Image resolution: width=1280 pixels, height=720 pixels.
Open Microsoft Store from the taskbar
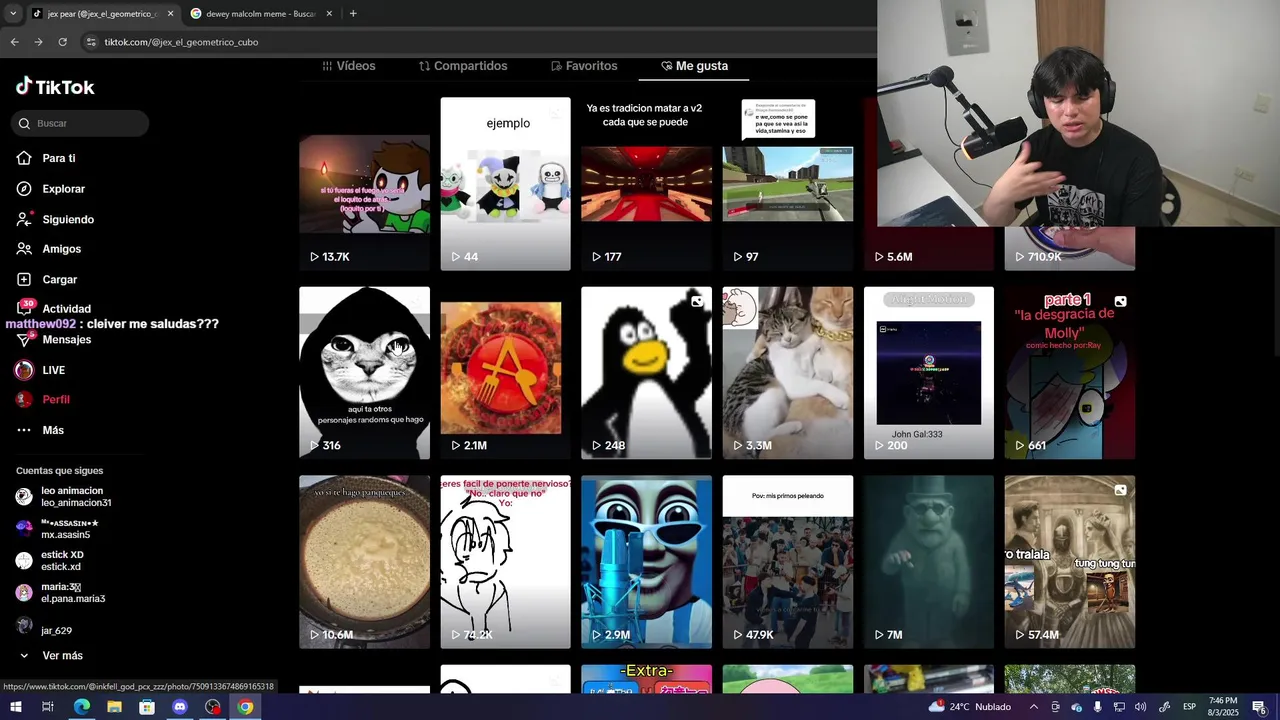pos(147,707)
